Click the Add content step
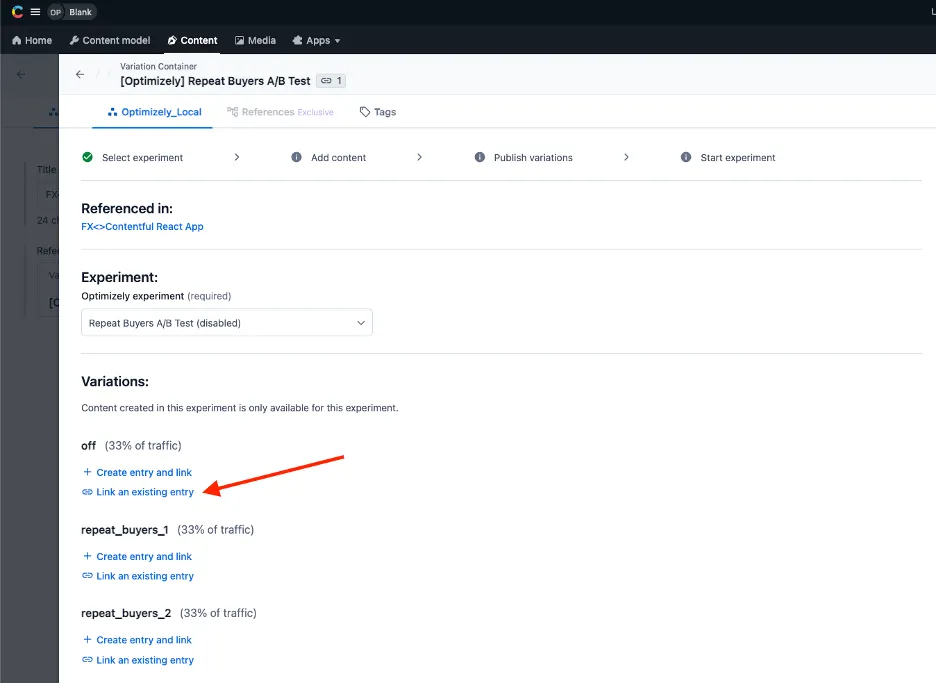936x684 pixels. click(x=338, y=158)
